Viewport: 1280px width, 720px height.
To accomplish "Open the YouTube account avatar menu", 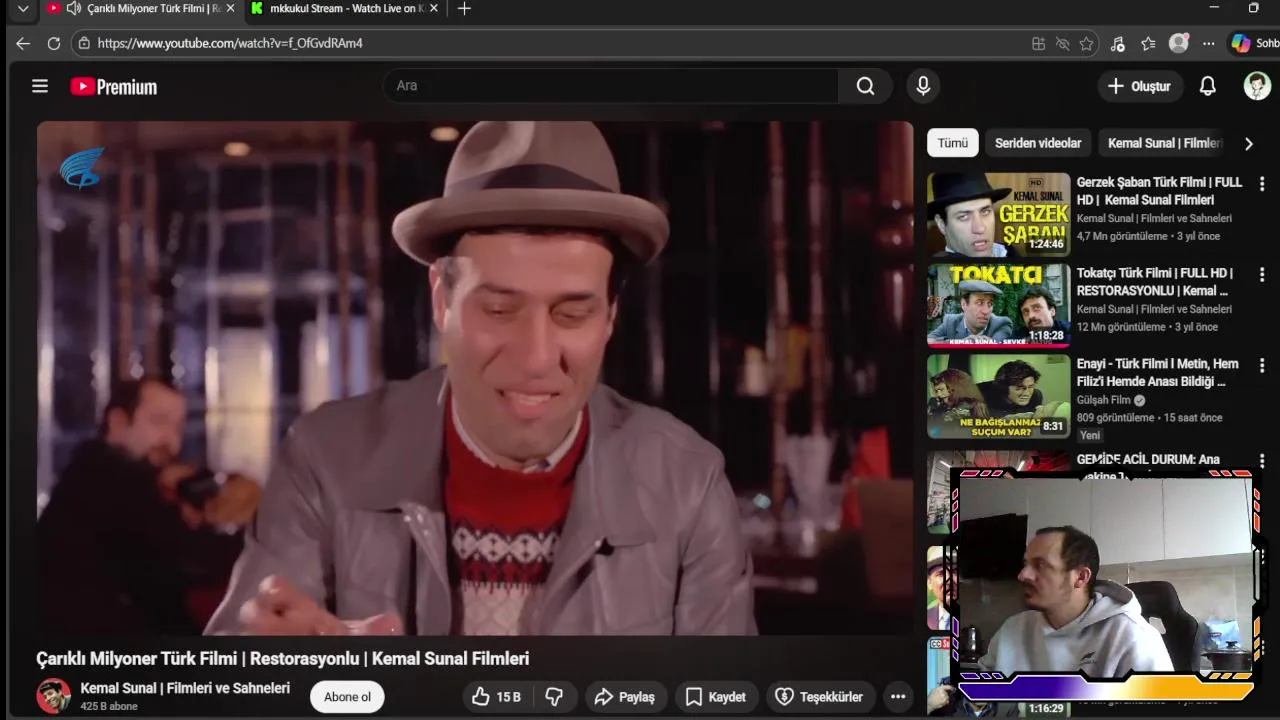I will point(1257,86).
